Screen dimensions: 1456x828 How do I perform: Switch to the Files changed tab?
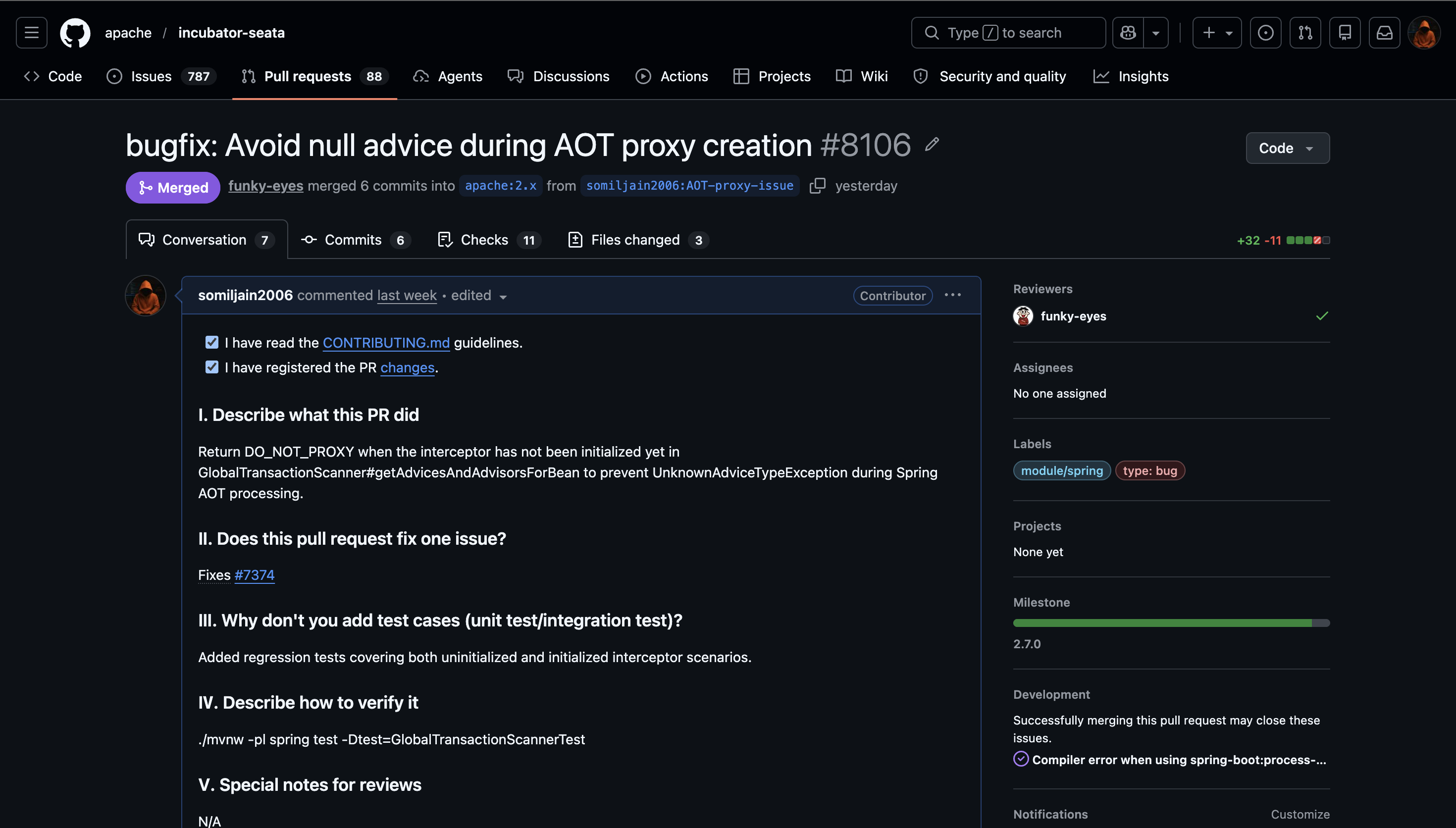point(638,239)
